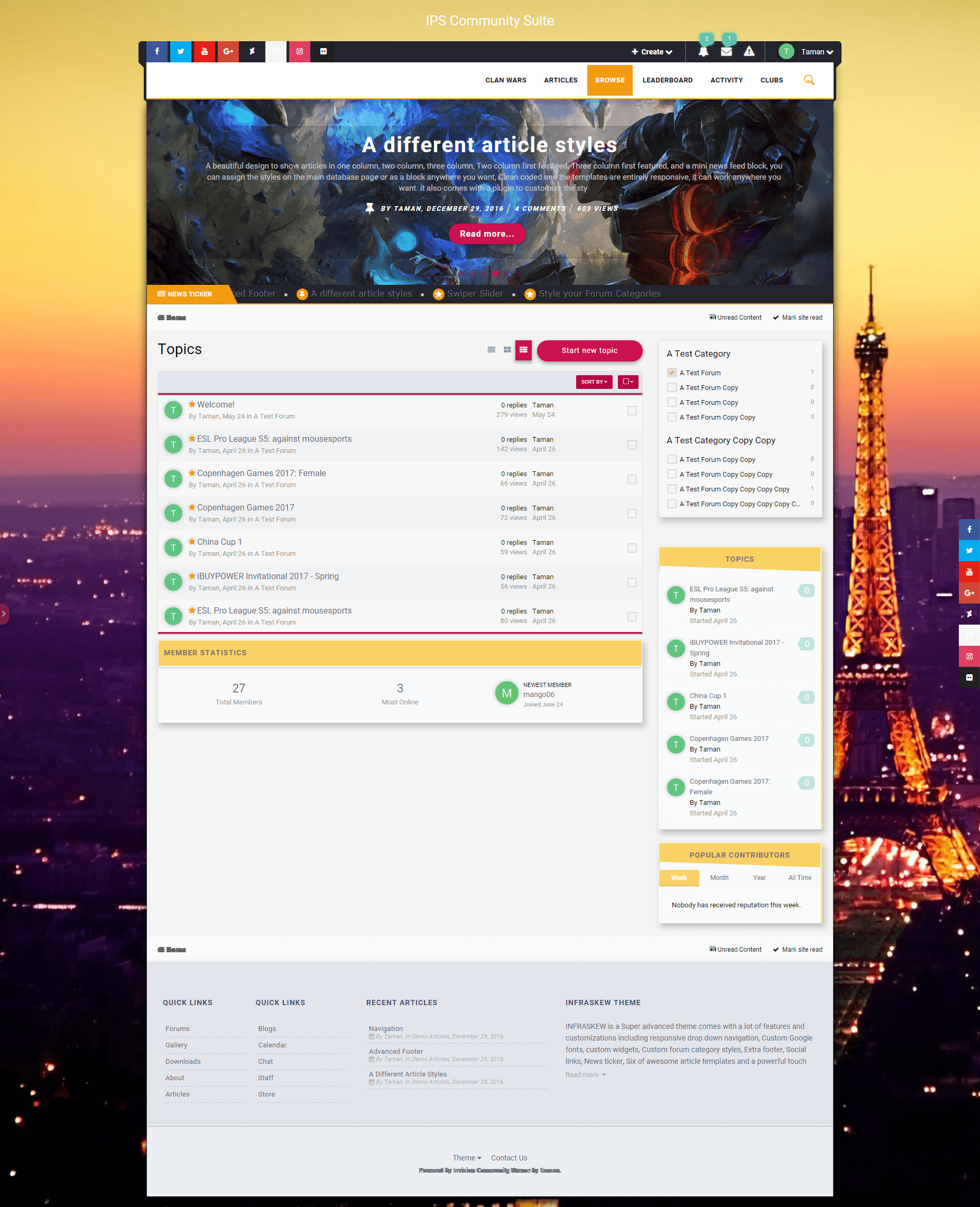The height and width of the screenshot is (1207, 980).
Task: Tick the checkbox for the China Cup 1 row
Action: click(632, 548)
